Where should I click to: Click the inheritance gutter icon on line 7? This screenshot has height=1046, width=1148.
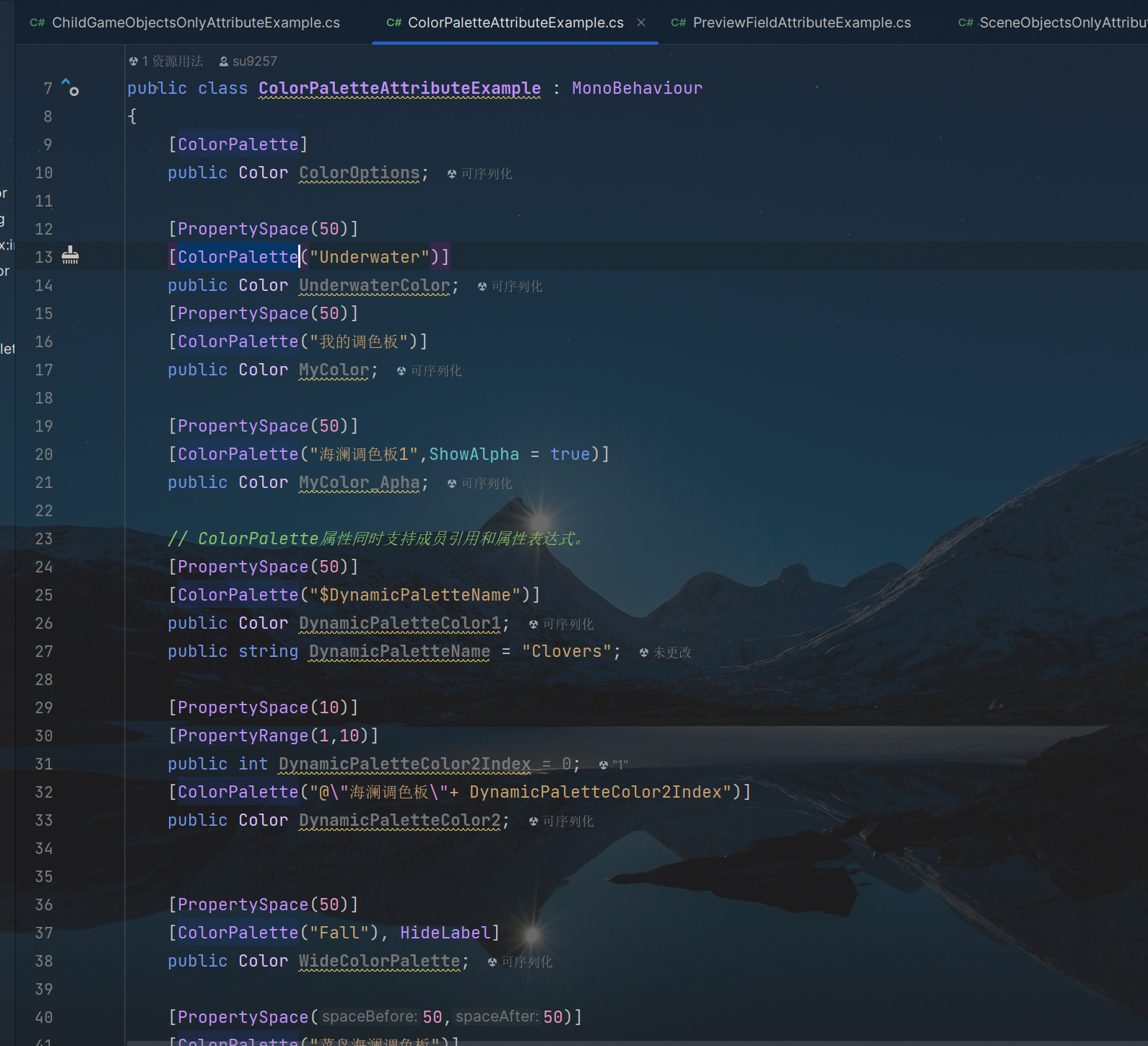pos(70,87)
